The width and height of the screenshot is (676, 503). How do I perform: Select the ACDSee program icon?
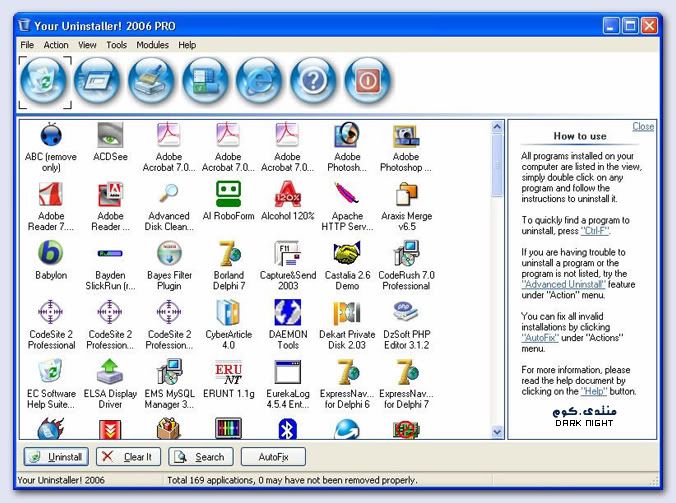point(110,135)
